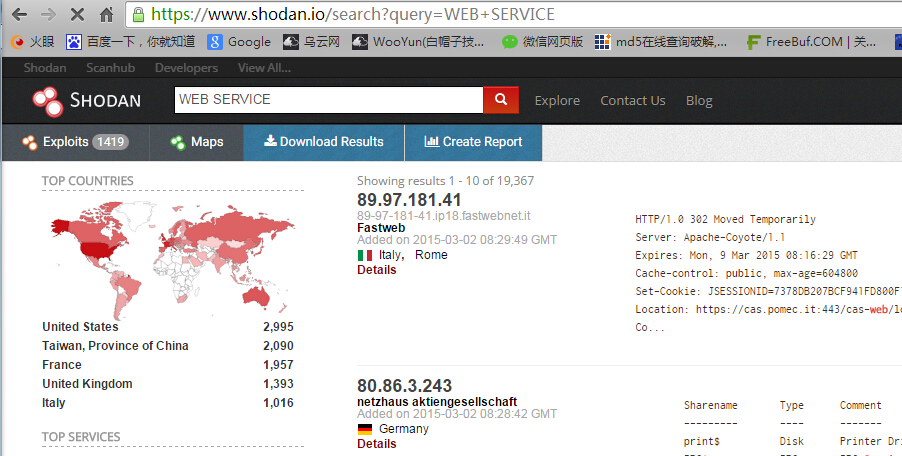Stop page loading with X button
This screenshot has width=902, height=456.
77,15
